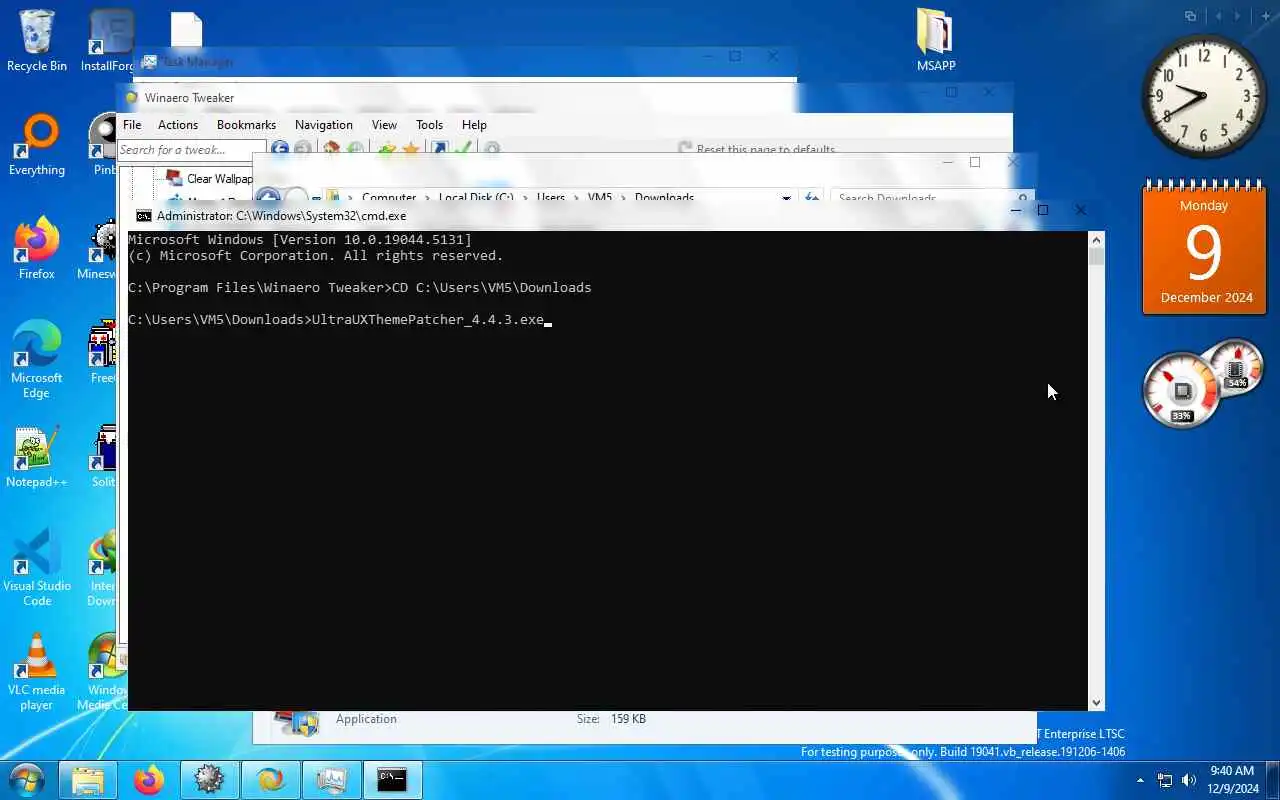Click the analog clock gadget
The height and width of the screenshot is (800, 1280).
[1204, 96]
